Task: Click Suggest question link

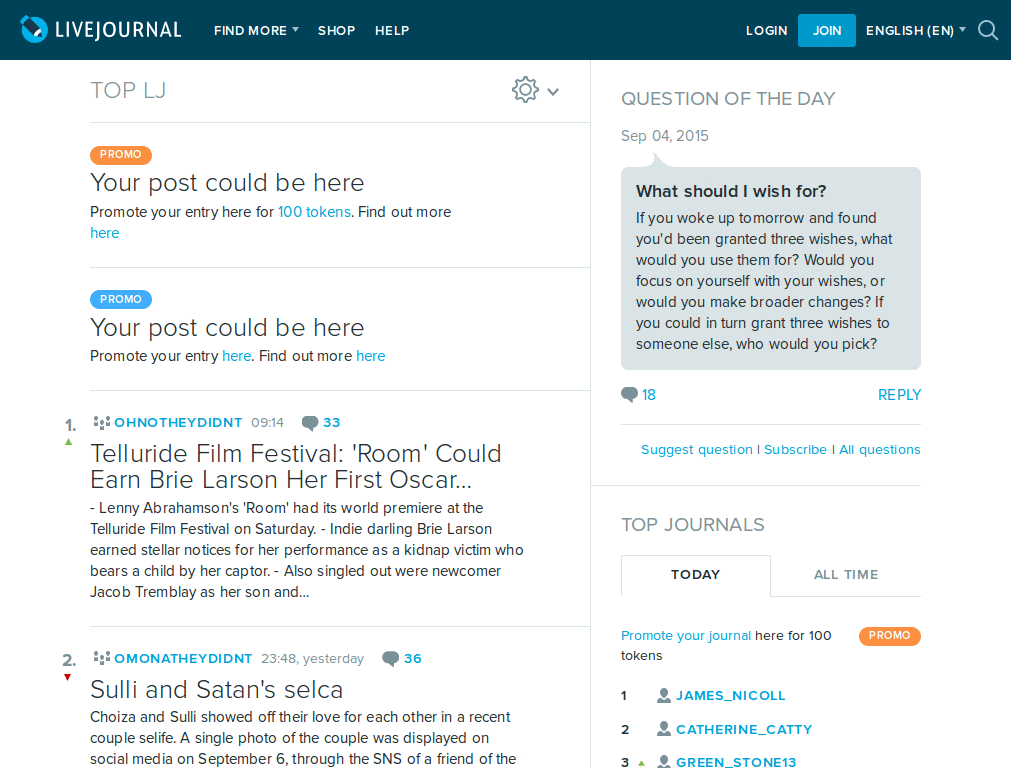Action: [697, 449]
